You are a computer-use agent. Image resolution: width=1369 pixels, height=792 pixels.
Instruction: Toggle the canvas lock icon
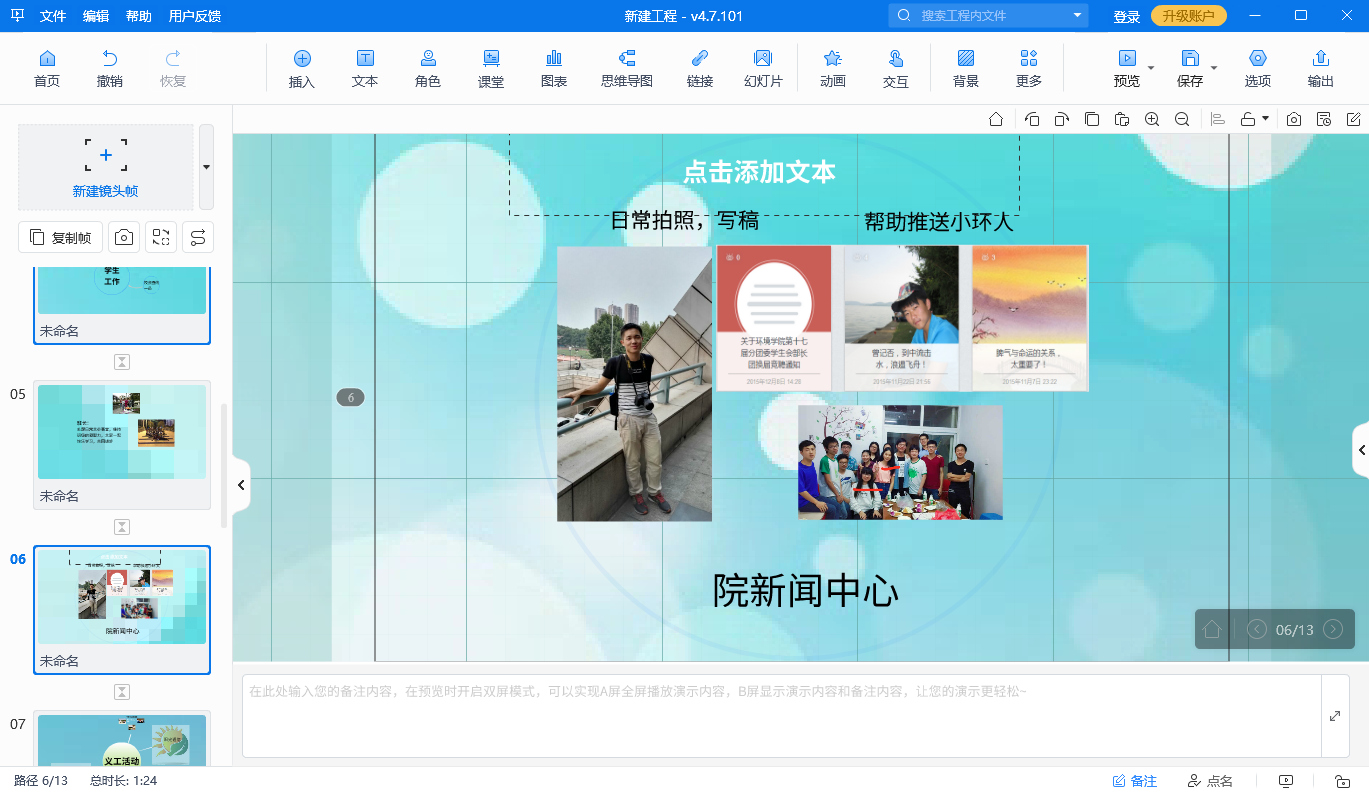click(1248, 119)
